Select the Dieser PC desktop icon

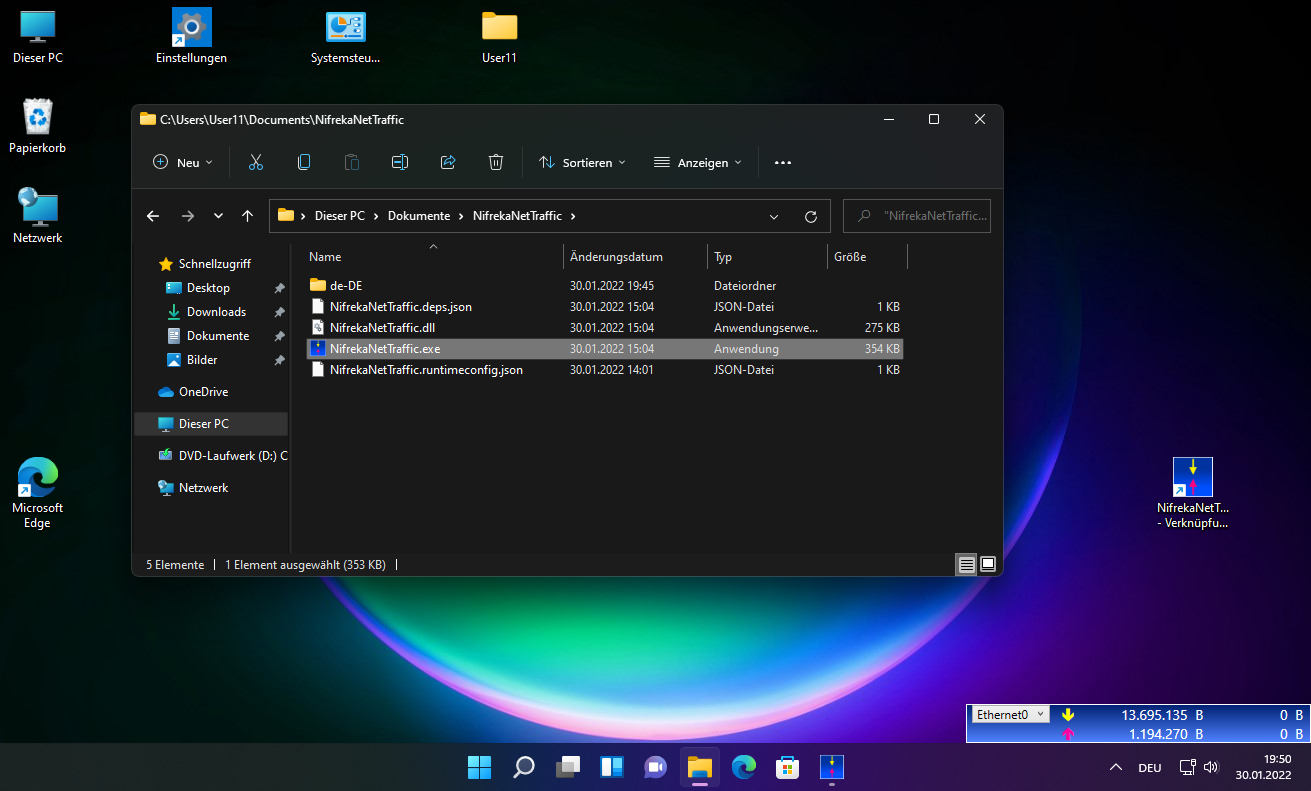tap(38, 37)
